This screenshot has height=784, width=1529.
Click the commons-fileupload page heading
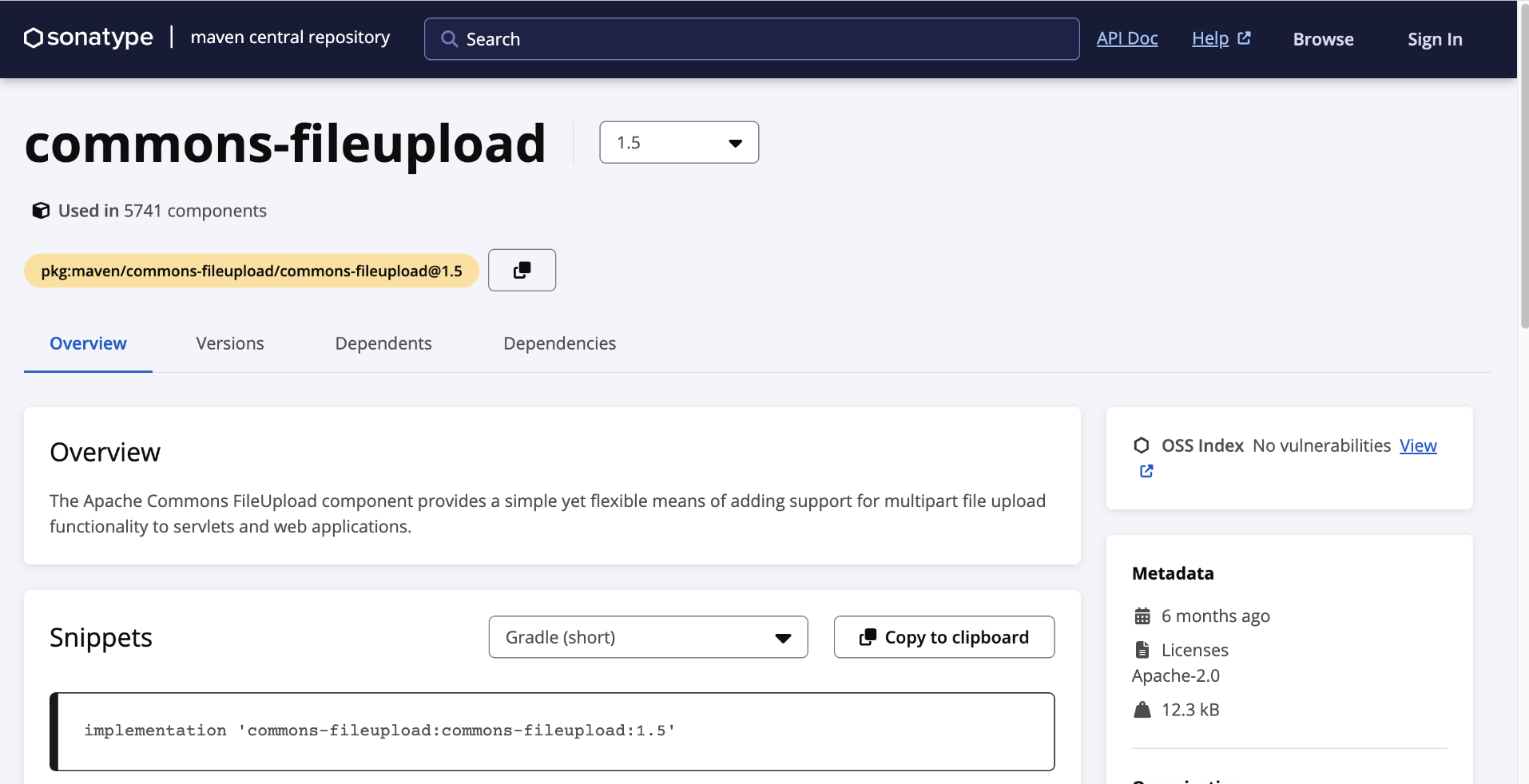(285, 144)
